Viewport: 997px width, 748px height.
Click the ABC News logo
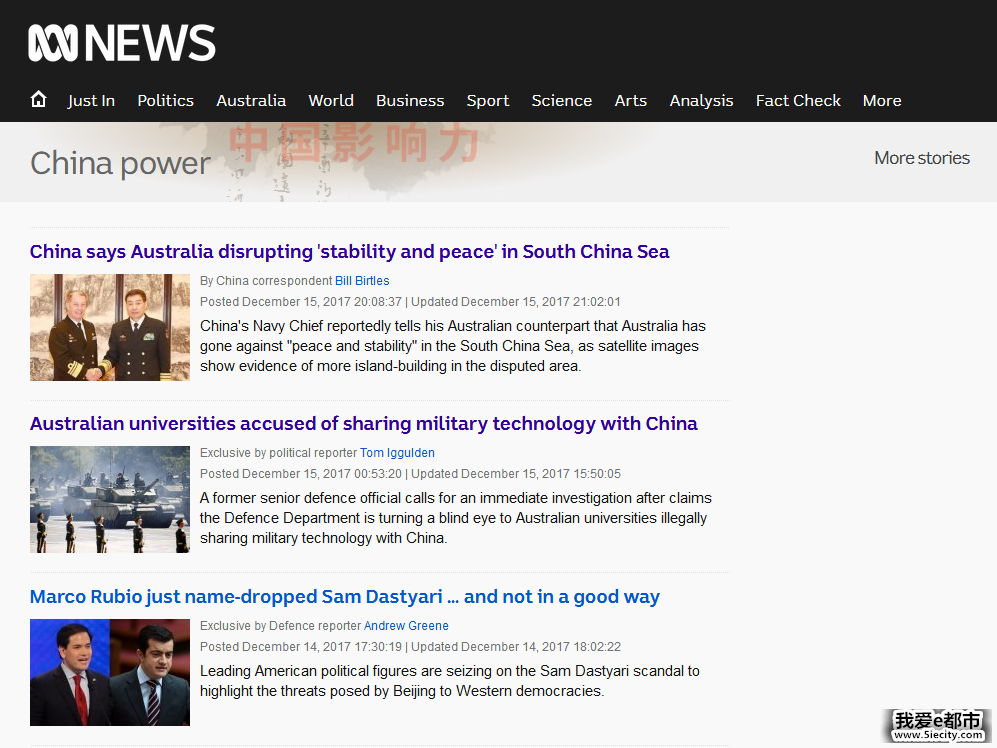click(x=121, y=43)
